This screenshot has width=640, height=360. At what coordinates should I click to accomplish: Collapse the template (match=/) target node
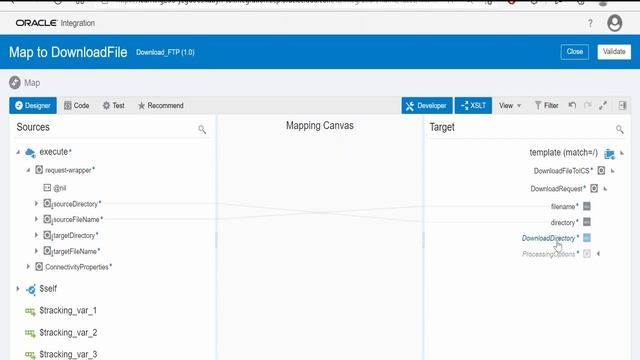[622, 153]
